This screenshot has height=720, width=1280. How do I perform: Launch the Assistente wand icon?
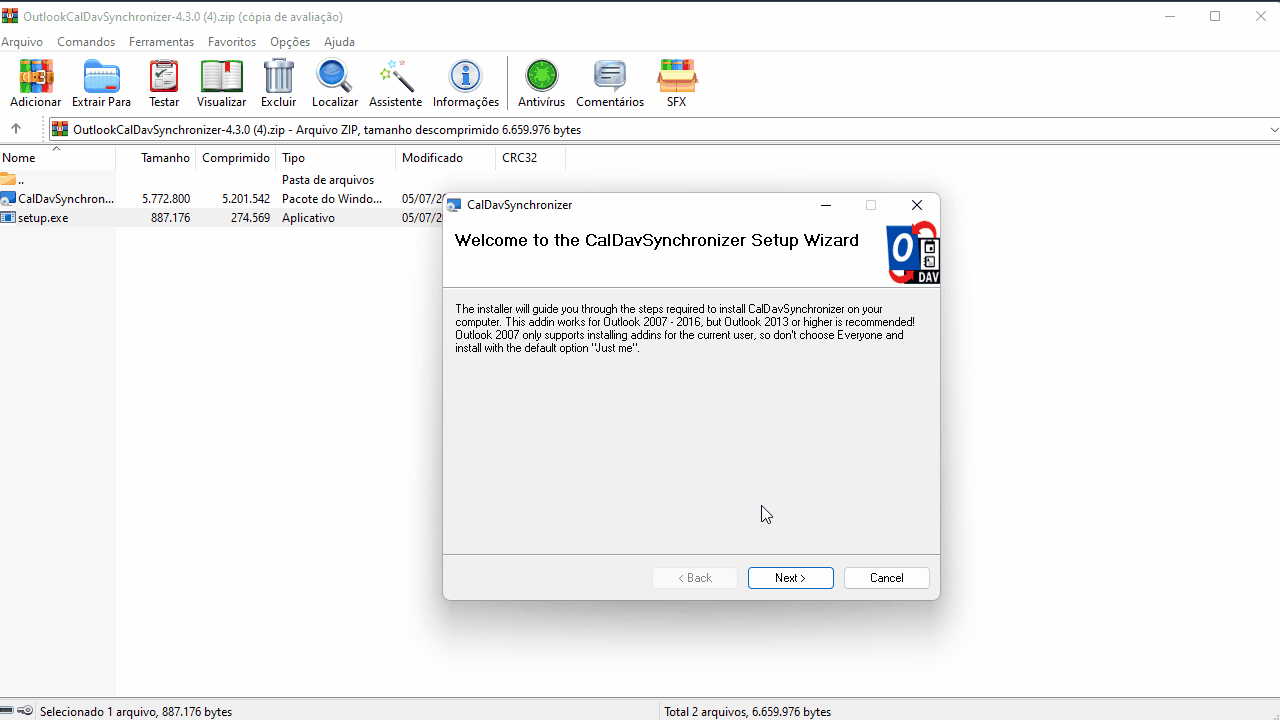click(x=396, y=77)
